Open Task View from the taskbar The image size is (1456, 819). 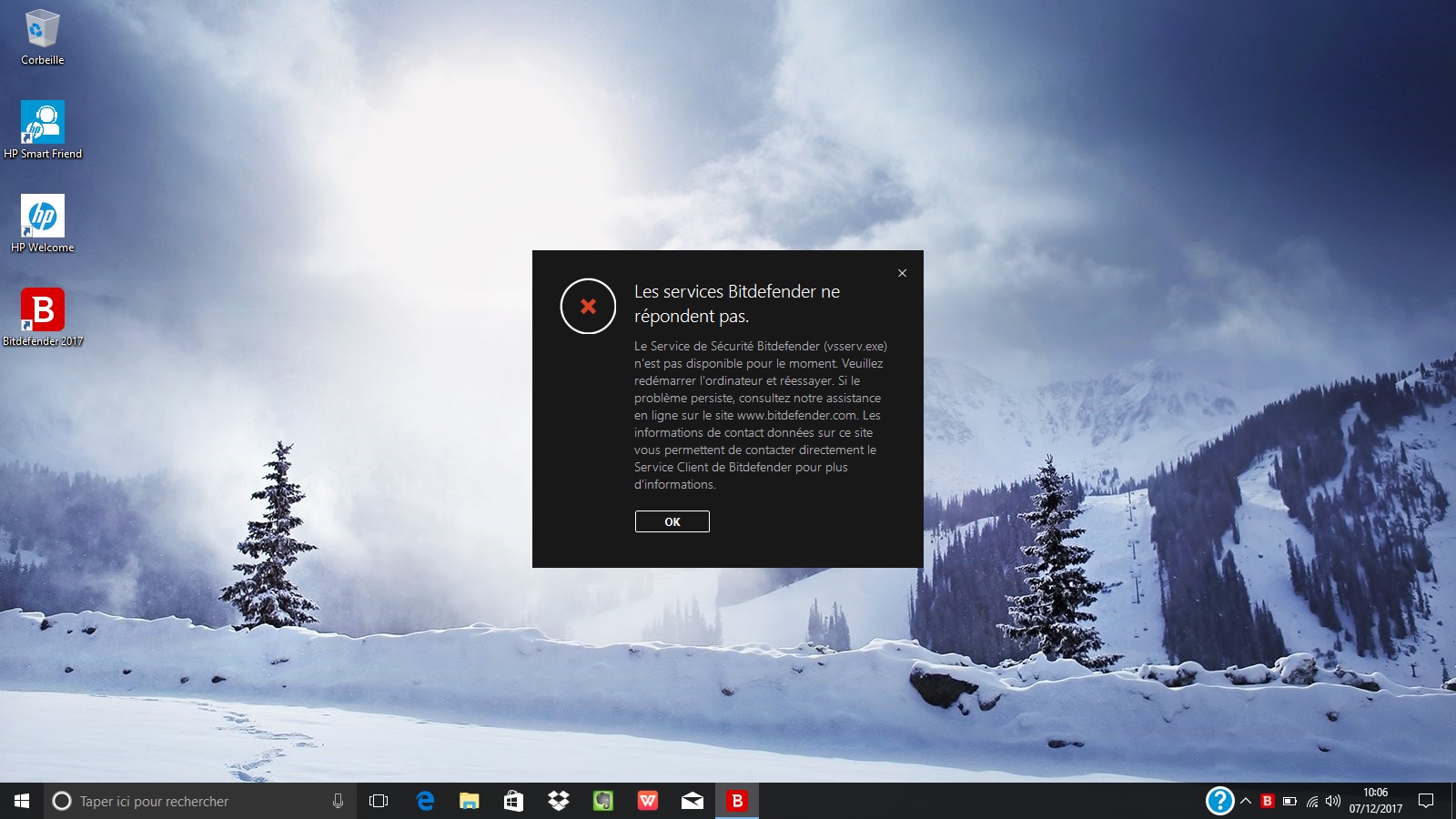tap(379, 801)
